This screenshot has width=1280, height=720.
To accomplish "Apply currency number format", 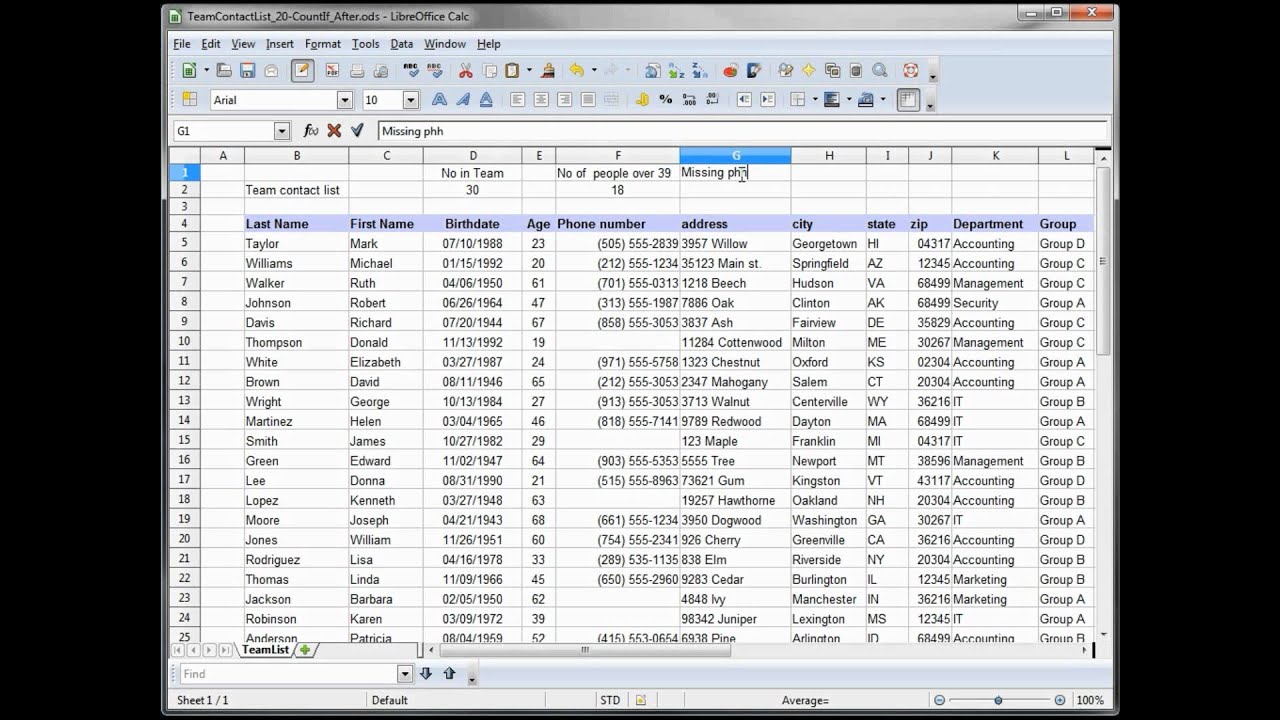I will pyautogui.click(x=642, y=100).
